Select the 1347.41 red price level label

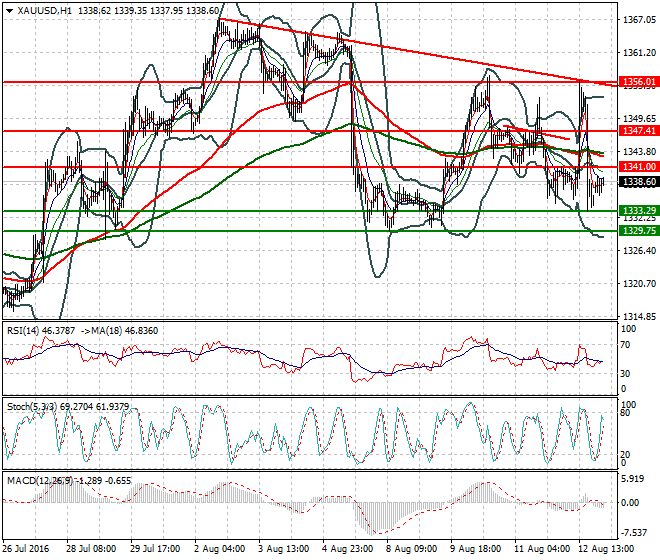[x=639, y=131]
